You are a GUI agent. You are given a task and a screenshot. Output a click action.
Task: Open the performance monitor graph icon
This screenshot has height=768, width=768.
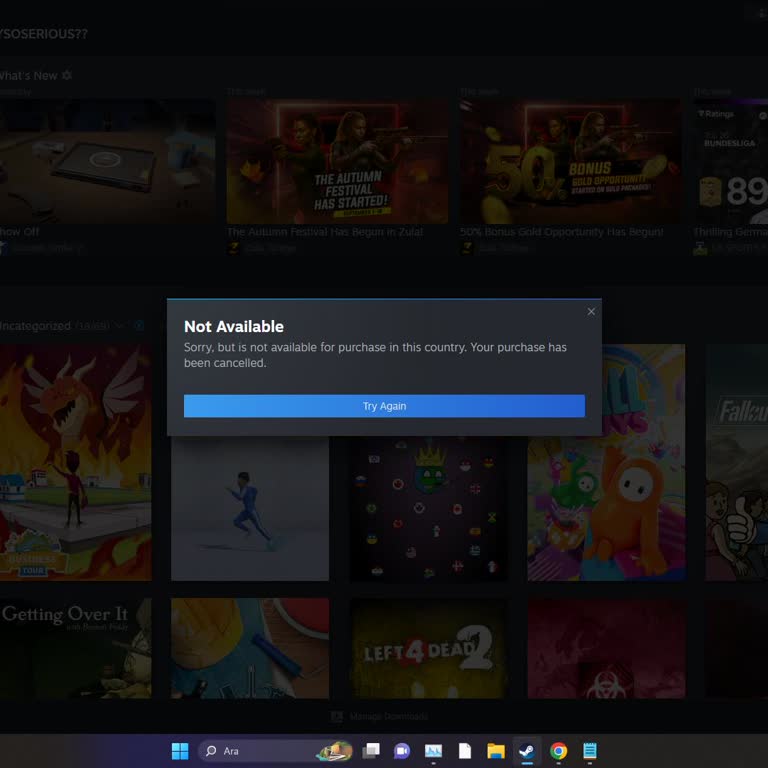point(433,751)
